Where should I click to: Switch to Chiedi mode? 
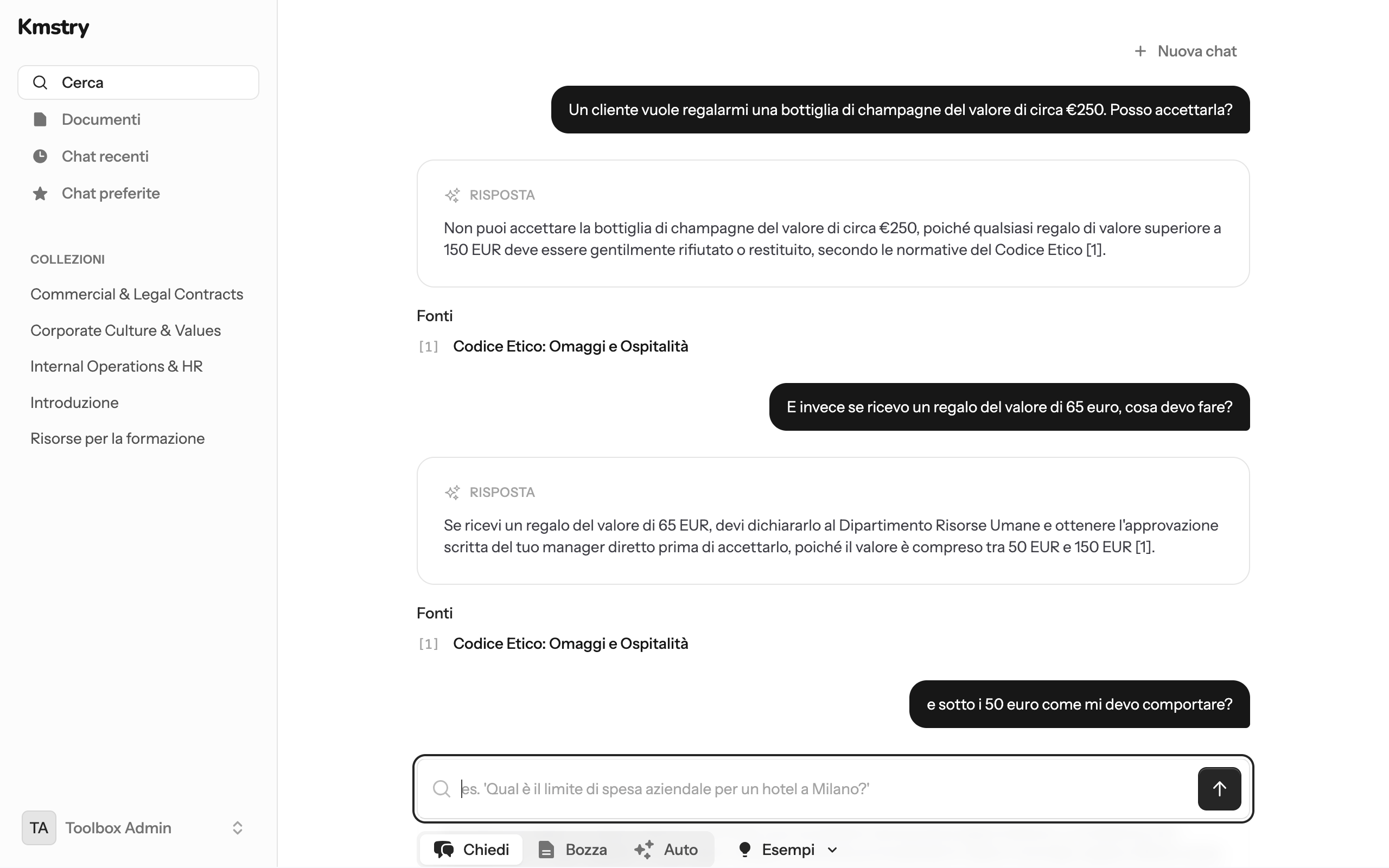pyautogui.click(x=471, y=850)
